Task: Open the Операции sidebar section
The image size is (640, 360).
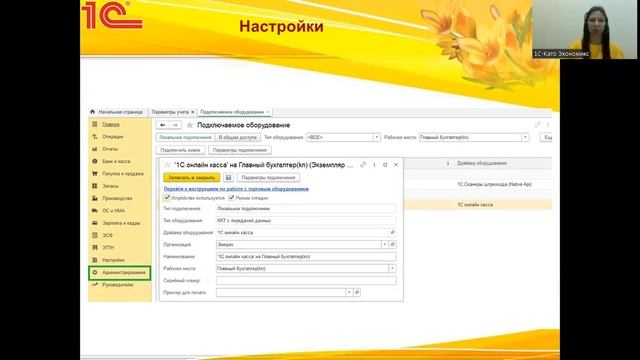Action: tap(113, 137)
